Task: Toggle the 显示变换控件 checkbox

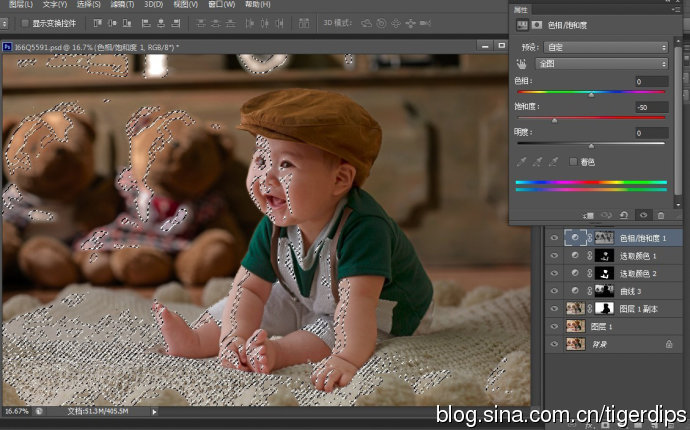Action: [x=25, y=23]
